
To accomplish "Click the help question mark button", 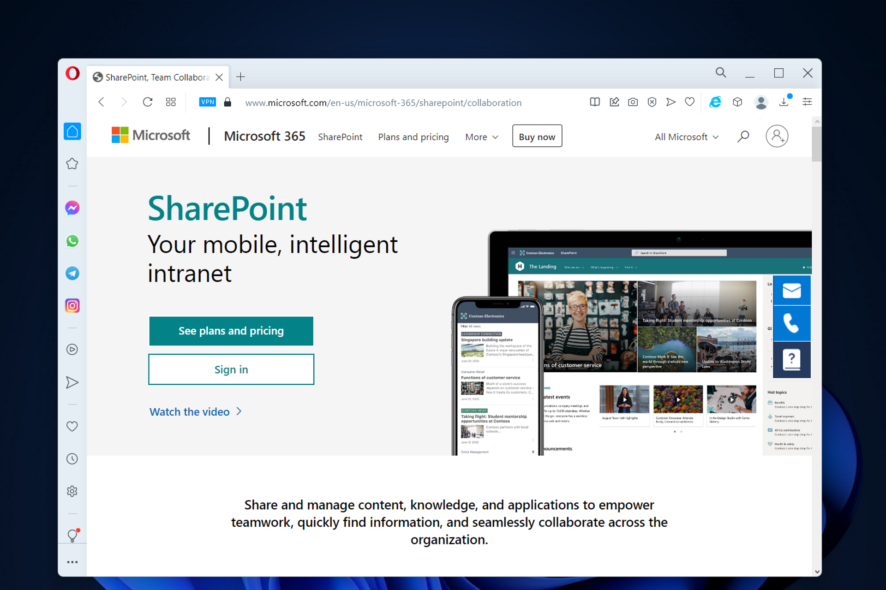I will coord(792,359).
